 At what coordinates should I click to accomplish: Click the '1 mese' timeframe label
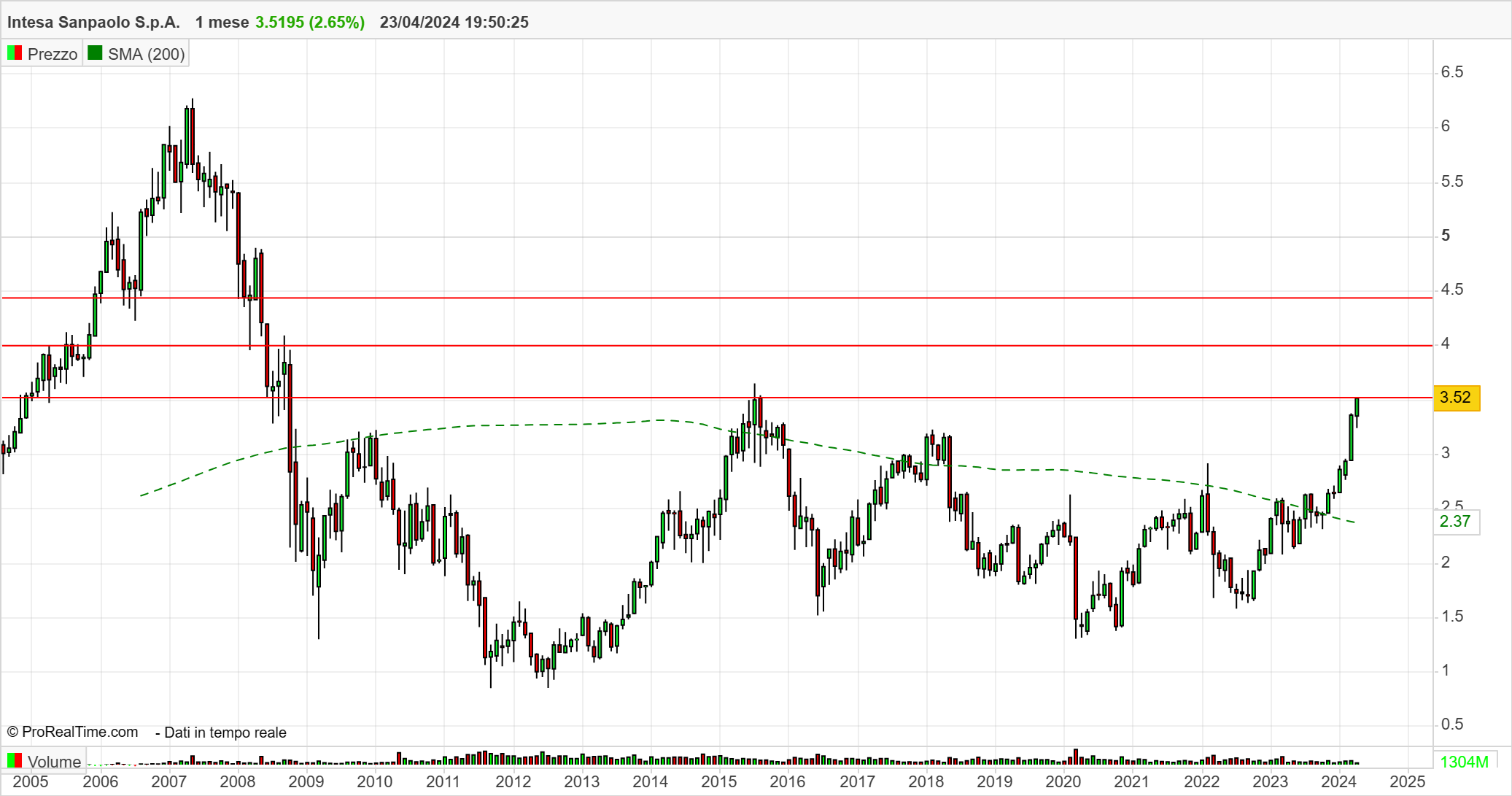(x=222, y=22)
